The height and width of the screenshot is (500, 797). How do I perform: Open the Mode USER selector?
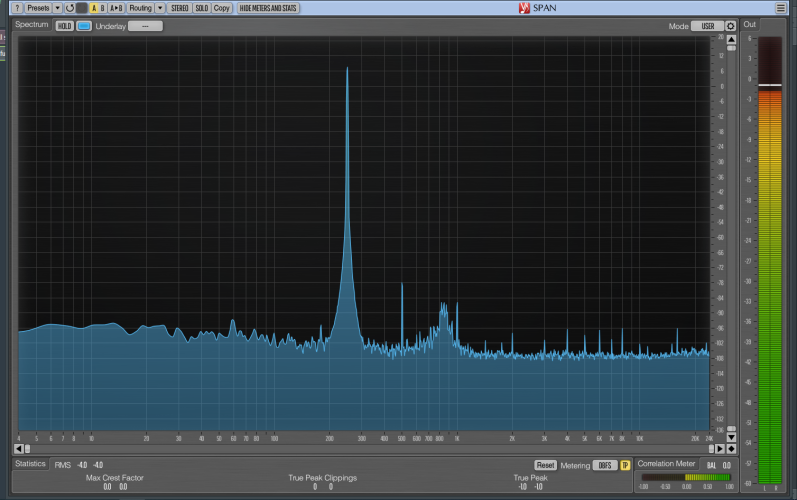tap(708, 26)
